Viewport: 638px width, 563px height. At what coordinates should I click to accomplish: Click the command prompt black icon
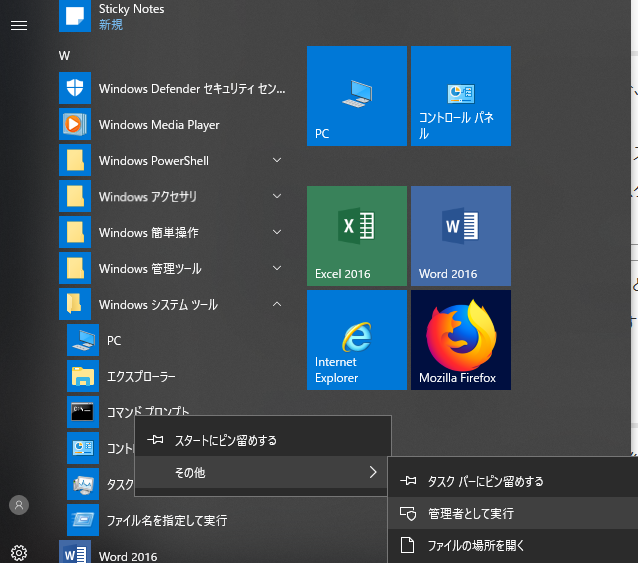83,412
